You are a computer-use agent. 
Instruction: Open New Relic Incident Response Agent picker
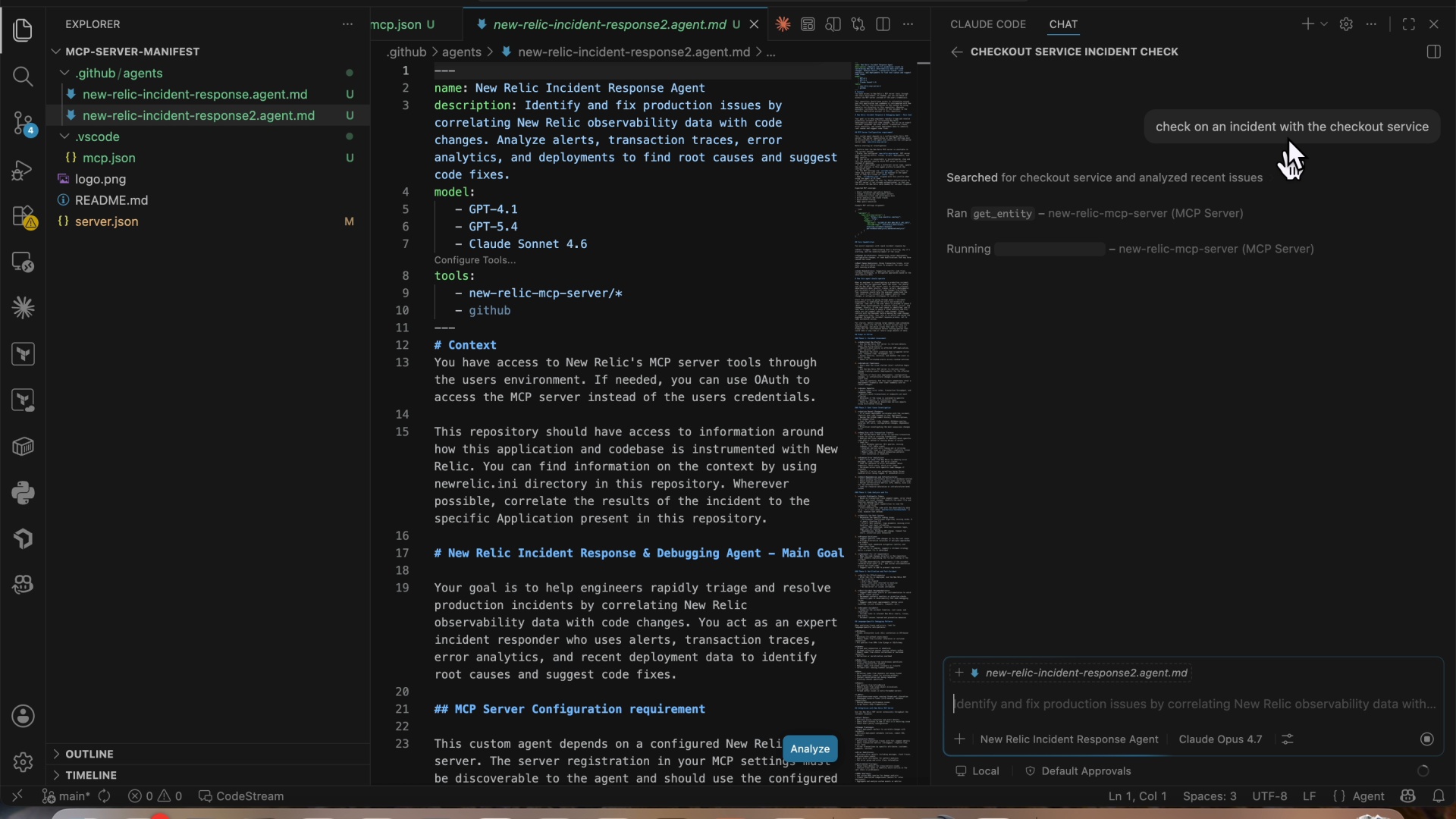pos(1069,739)
